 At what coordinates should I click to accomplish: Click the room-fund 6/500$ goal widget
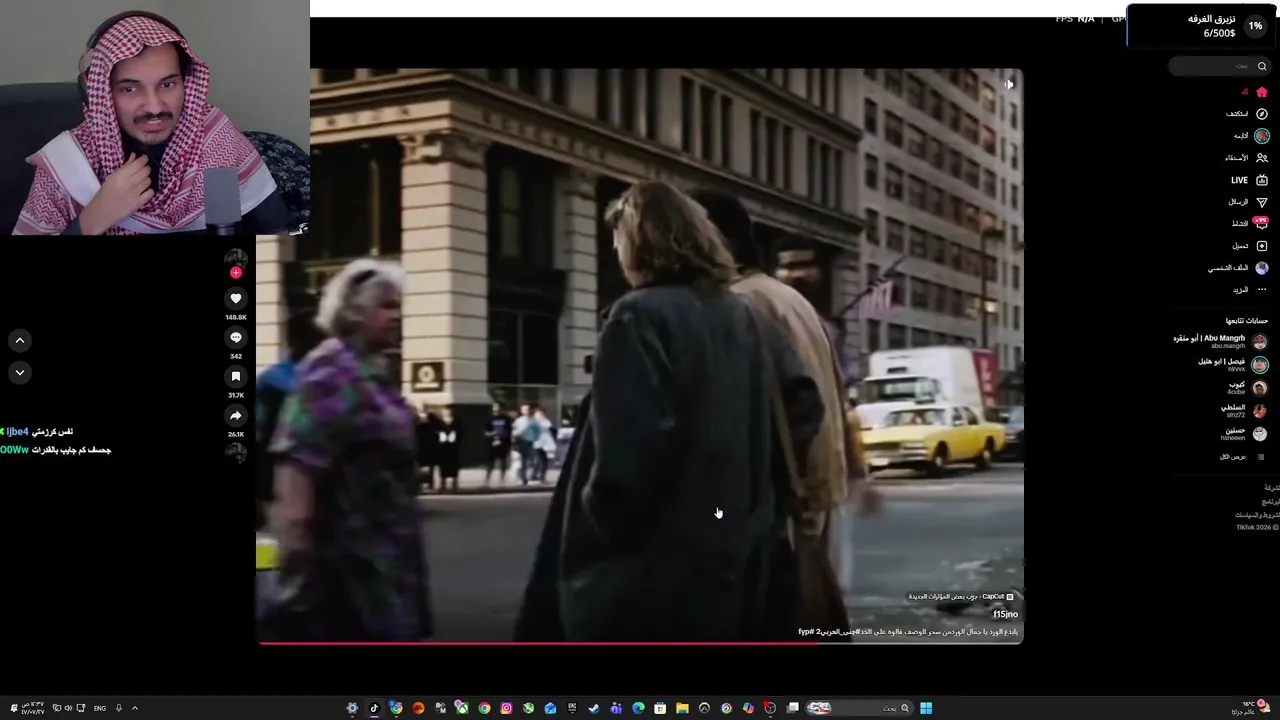point(1203,26)
